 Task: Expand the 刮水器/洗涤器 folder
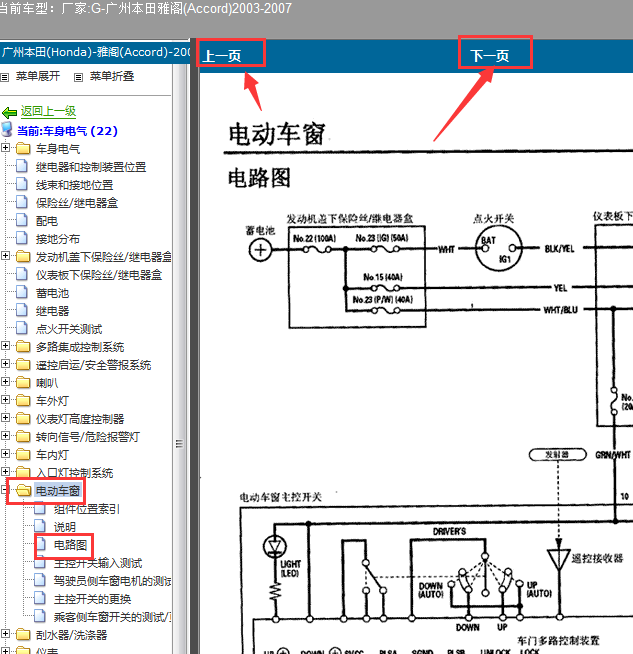[5, 634]
